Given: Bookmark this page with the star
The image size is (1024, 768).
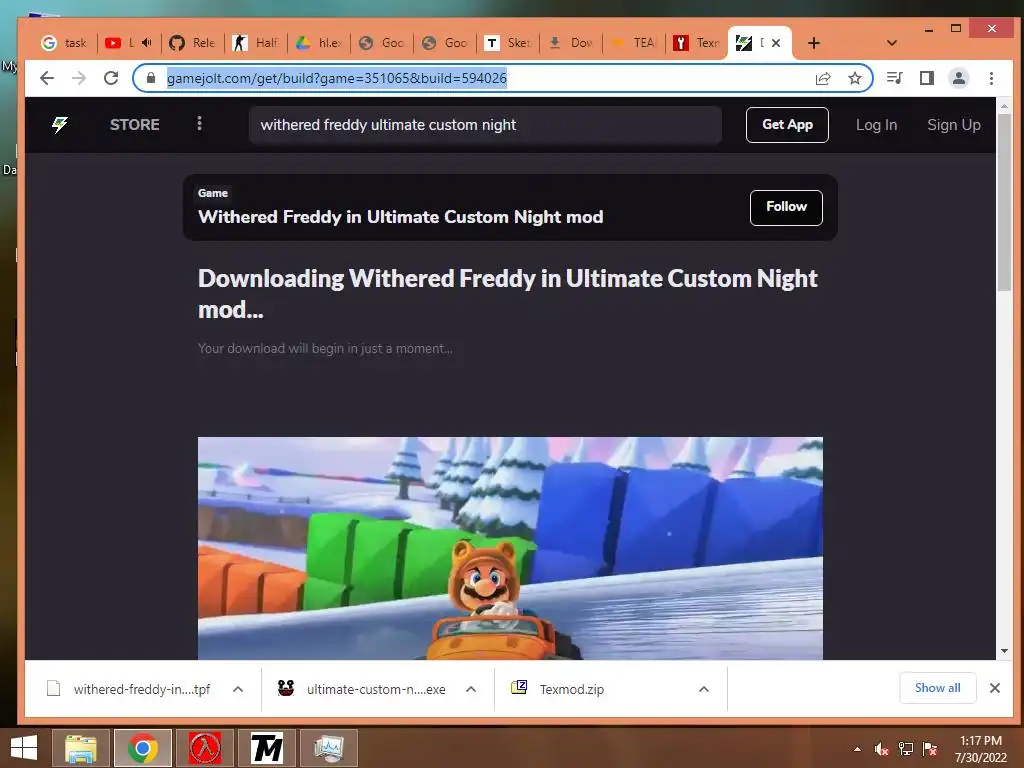Looking at the screenshot, I should (854, 78).
